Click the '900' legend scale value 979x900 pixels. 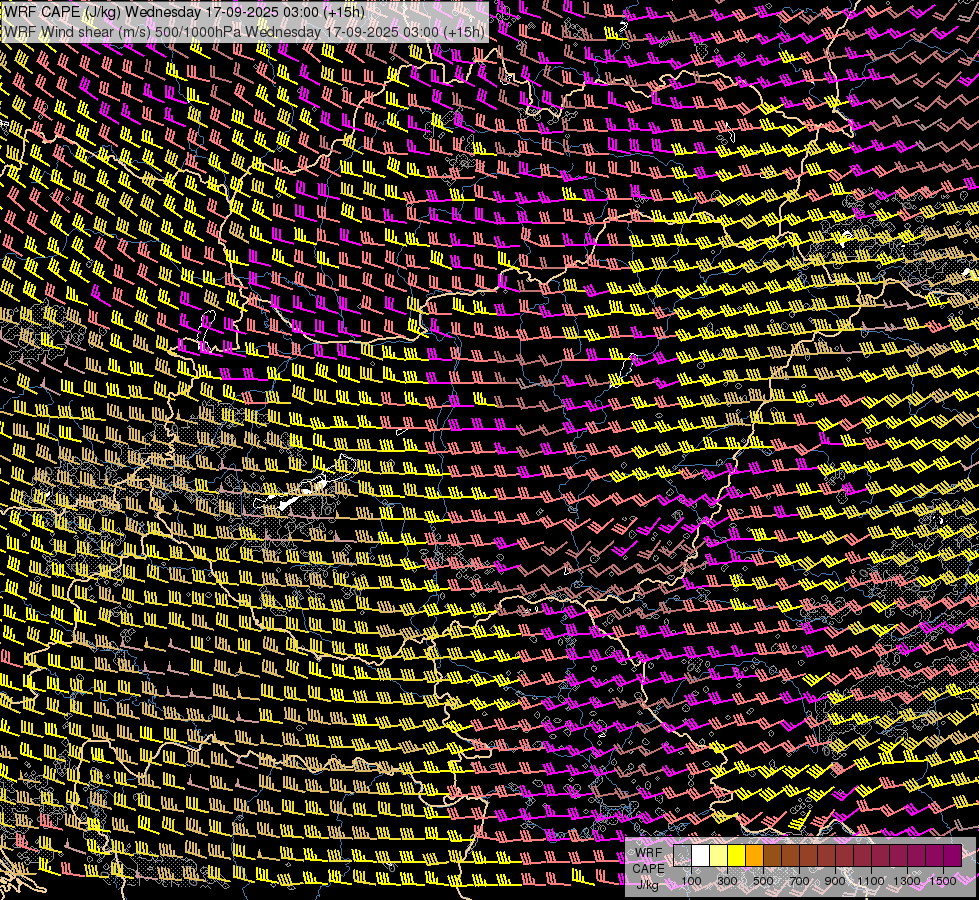coord(835,881)
